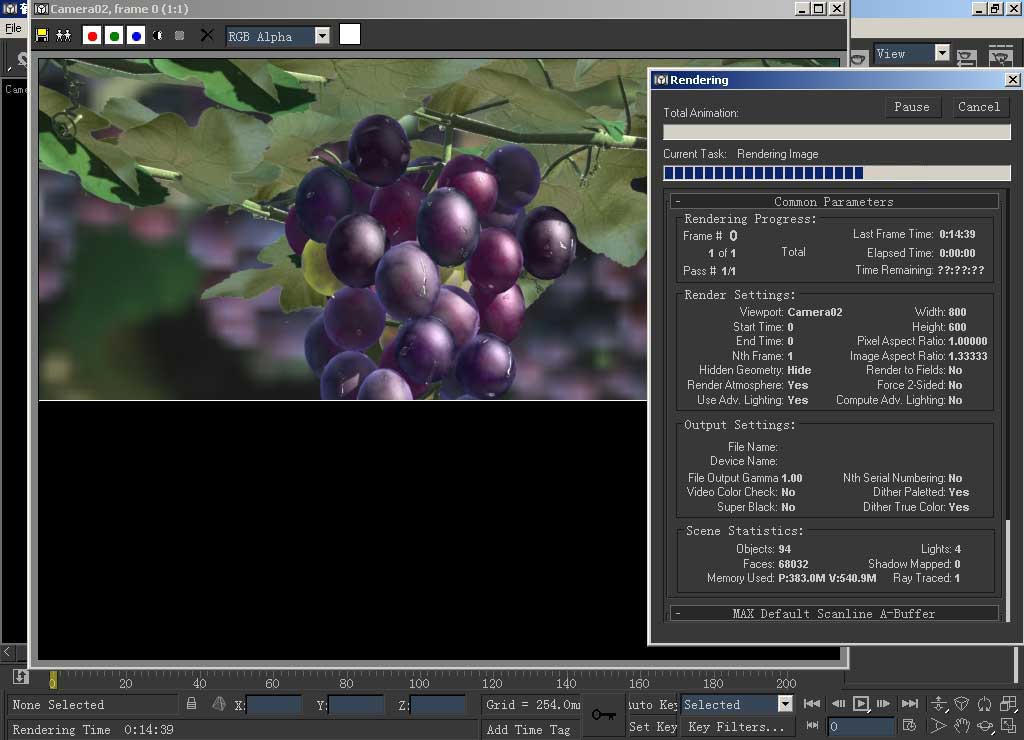1024x740 pixels.
Task: Open the File menu
Action: [13, 28]
